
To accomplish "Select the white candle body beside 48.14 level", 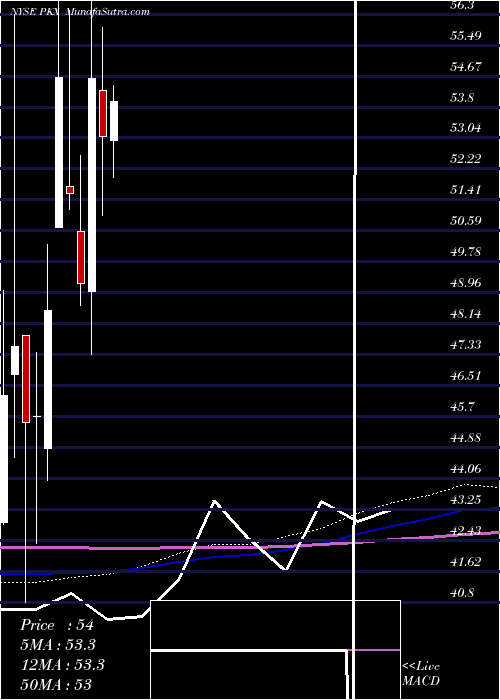I will (x=48, y=379).
